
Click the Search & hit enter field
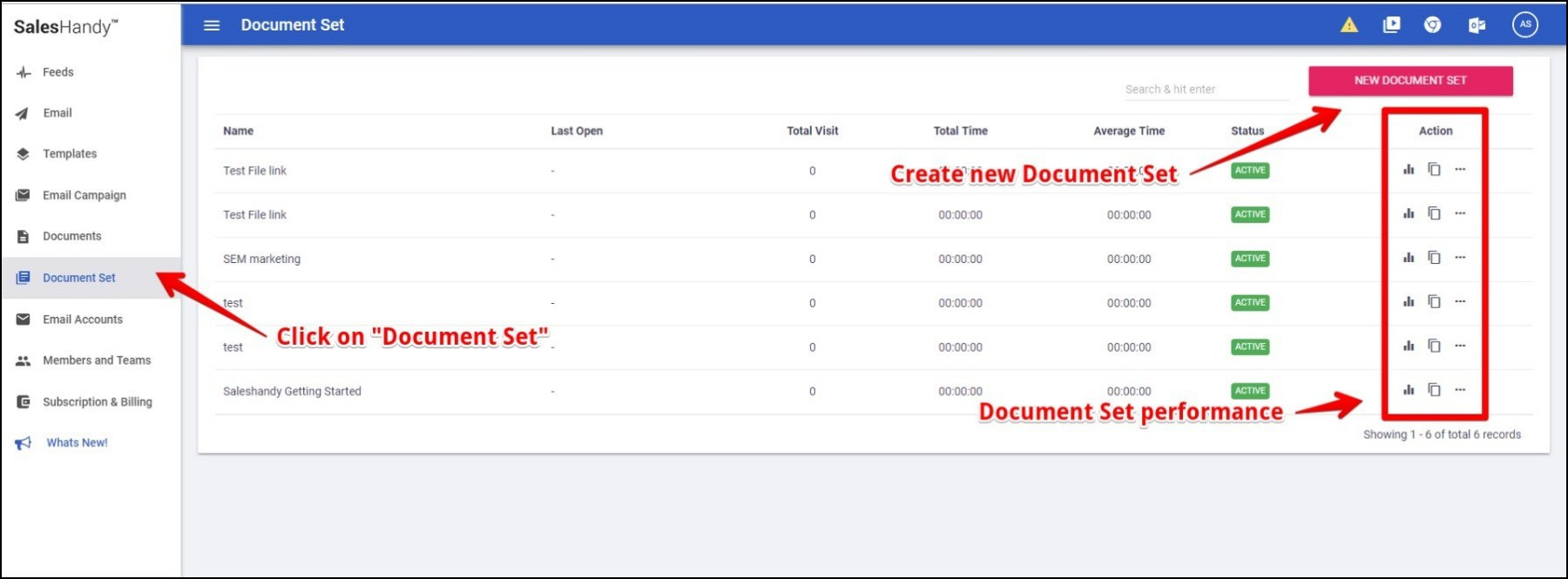pyautogui.click(x=1206, y=90)
